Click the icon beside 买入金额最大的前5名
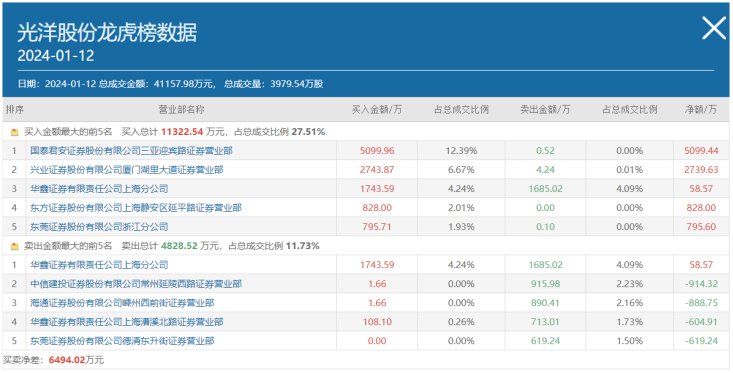The image size is (733, 373). (x=14, y=132)
